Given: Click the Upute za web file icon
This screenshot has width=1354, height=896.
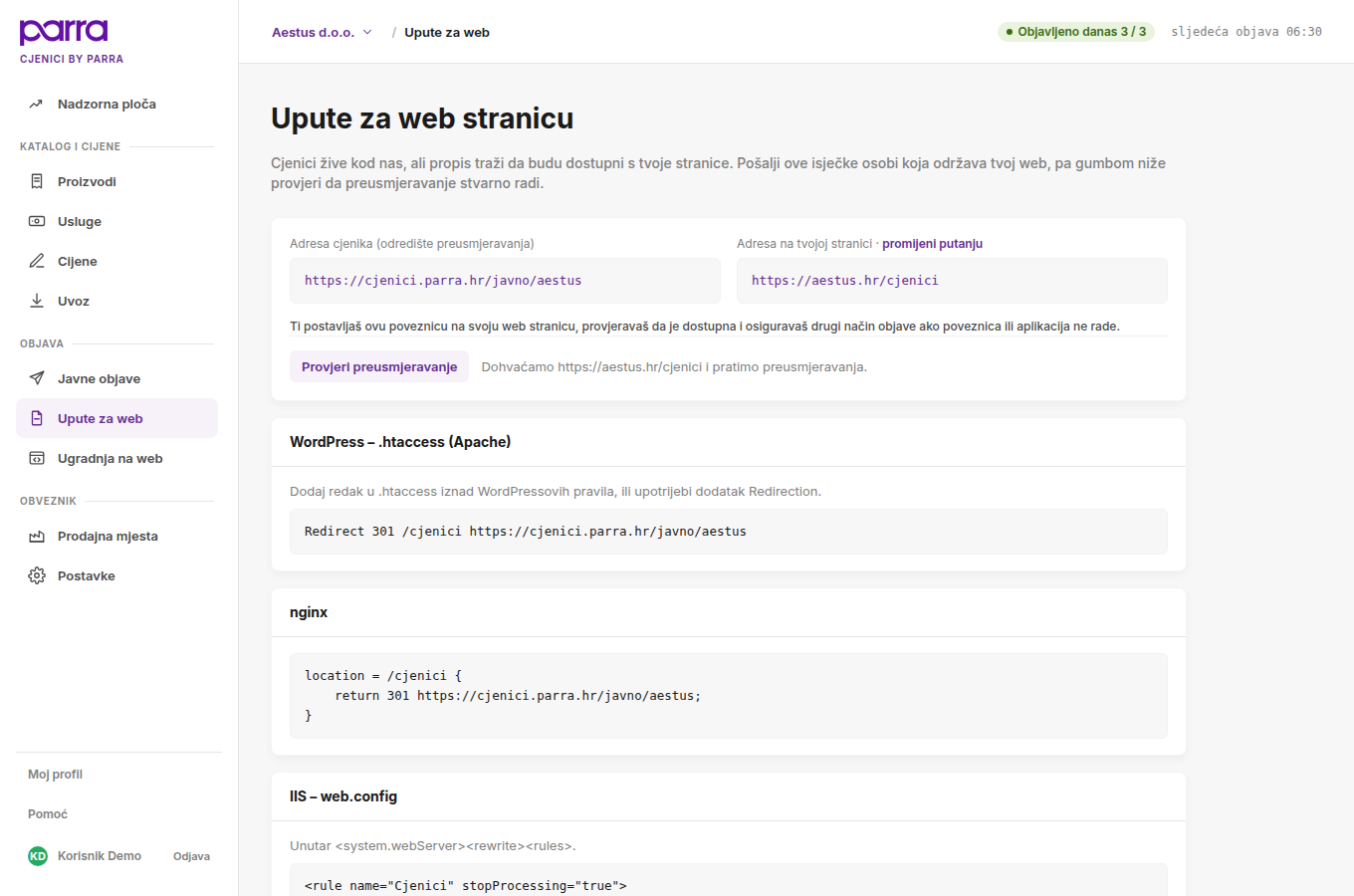Looking at the screenshot, I should [37, 418].
